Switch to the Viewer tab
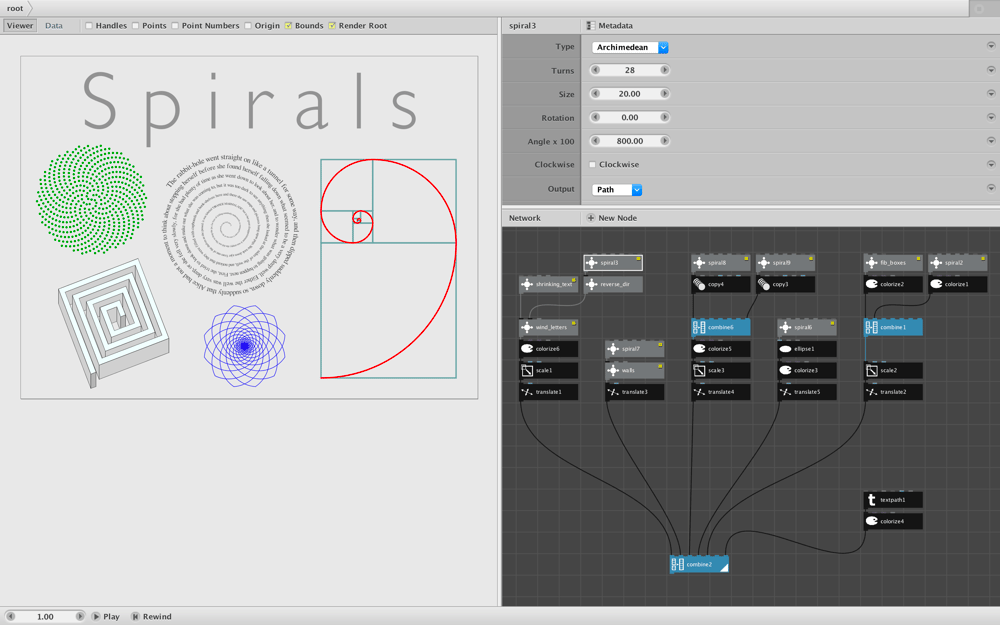The height and width of the screenshot is (625, 1000). [20, 26]
